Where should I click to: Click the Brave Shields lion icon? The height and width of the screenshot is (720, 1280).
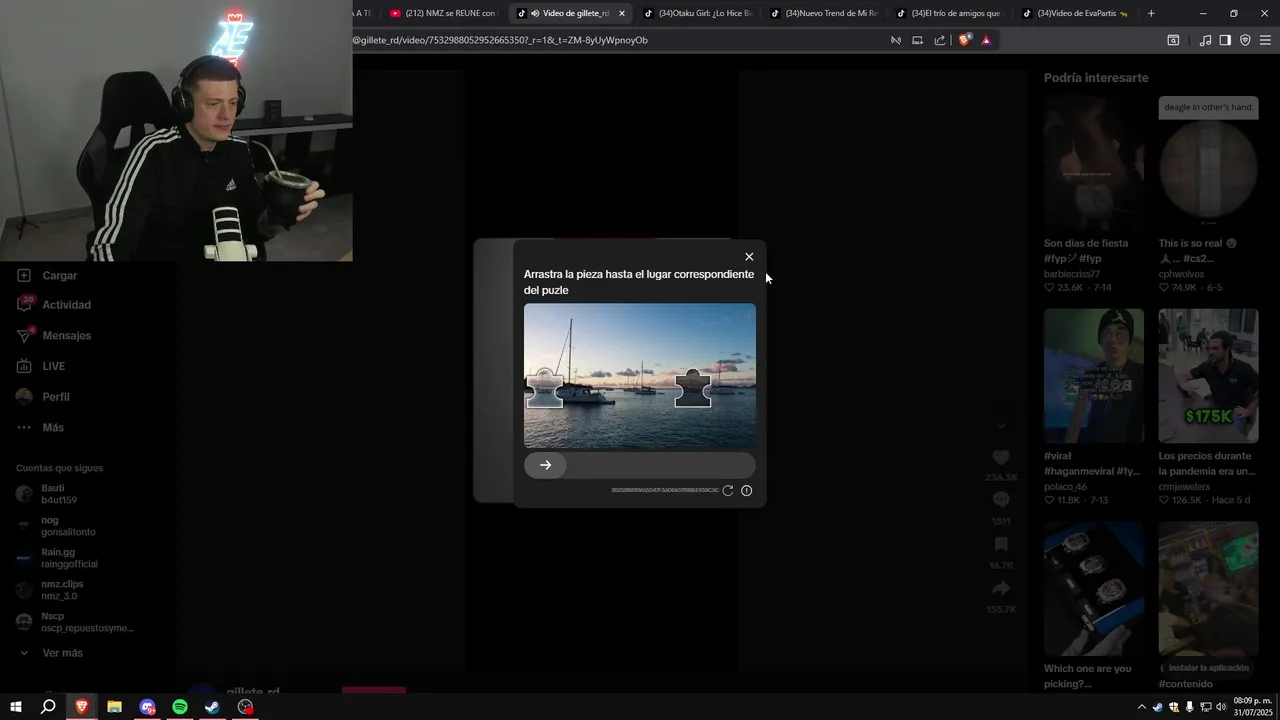click(964, 40)
